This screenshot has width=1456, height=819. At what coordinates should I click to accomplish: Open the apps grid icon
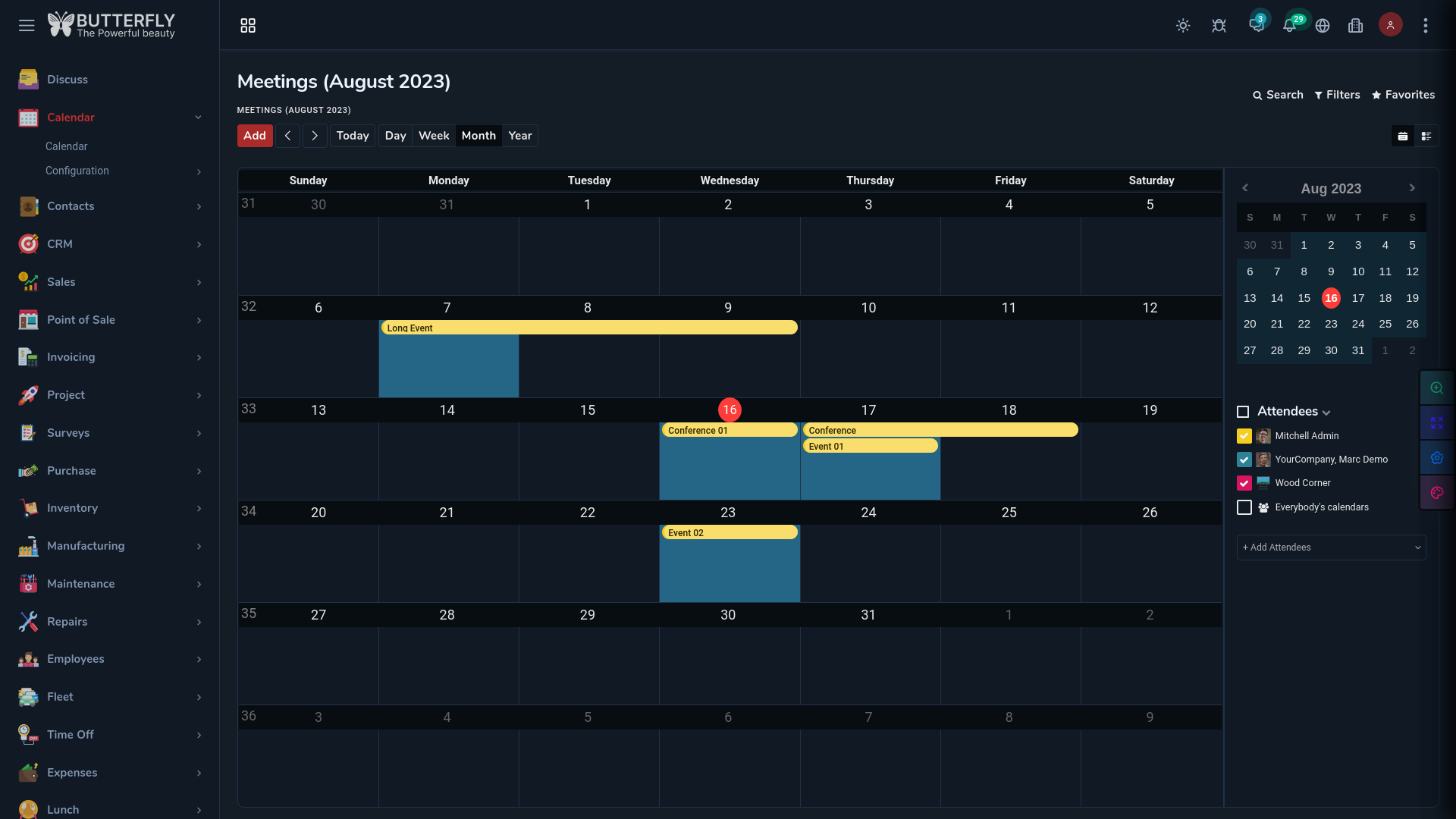248,26
